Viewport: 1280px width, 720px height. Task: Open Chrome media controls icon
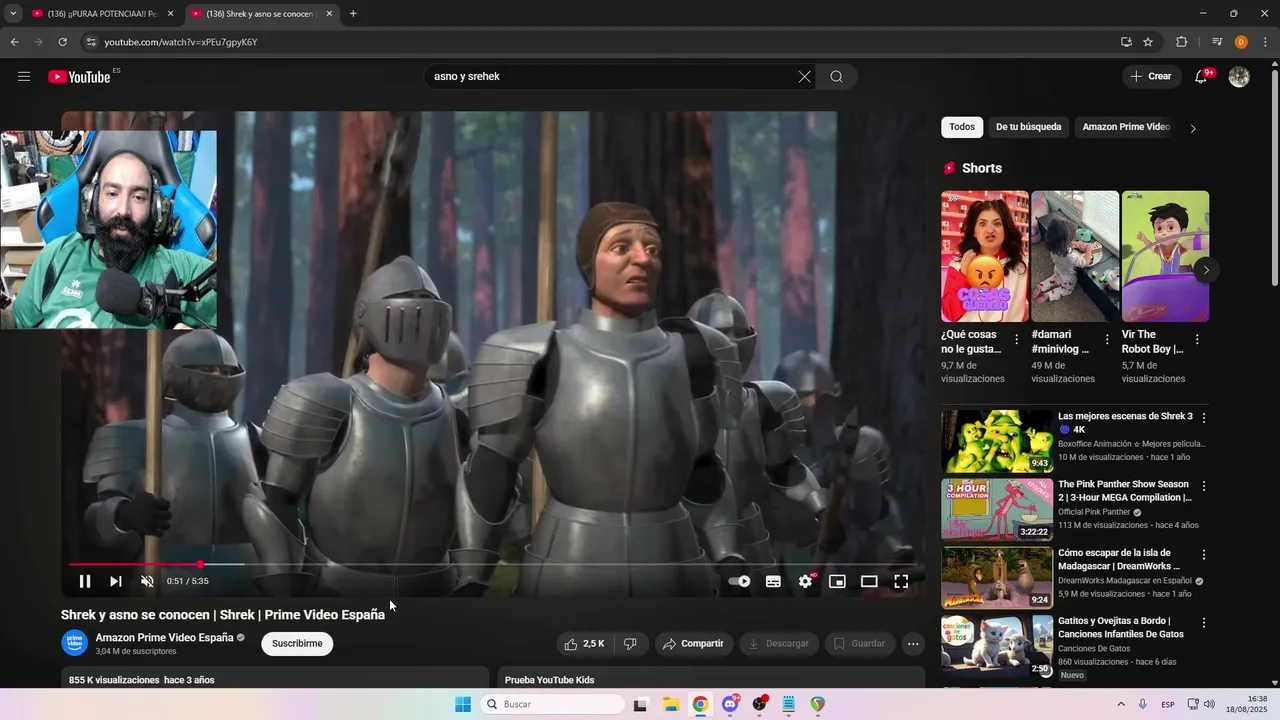1217,42
